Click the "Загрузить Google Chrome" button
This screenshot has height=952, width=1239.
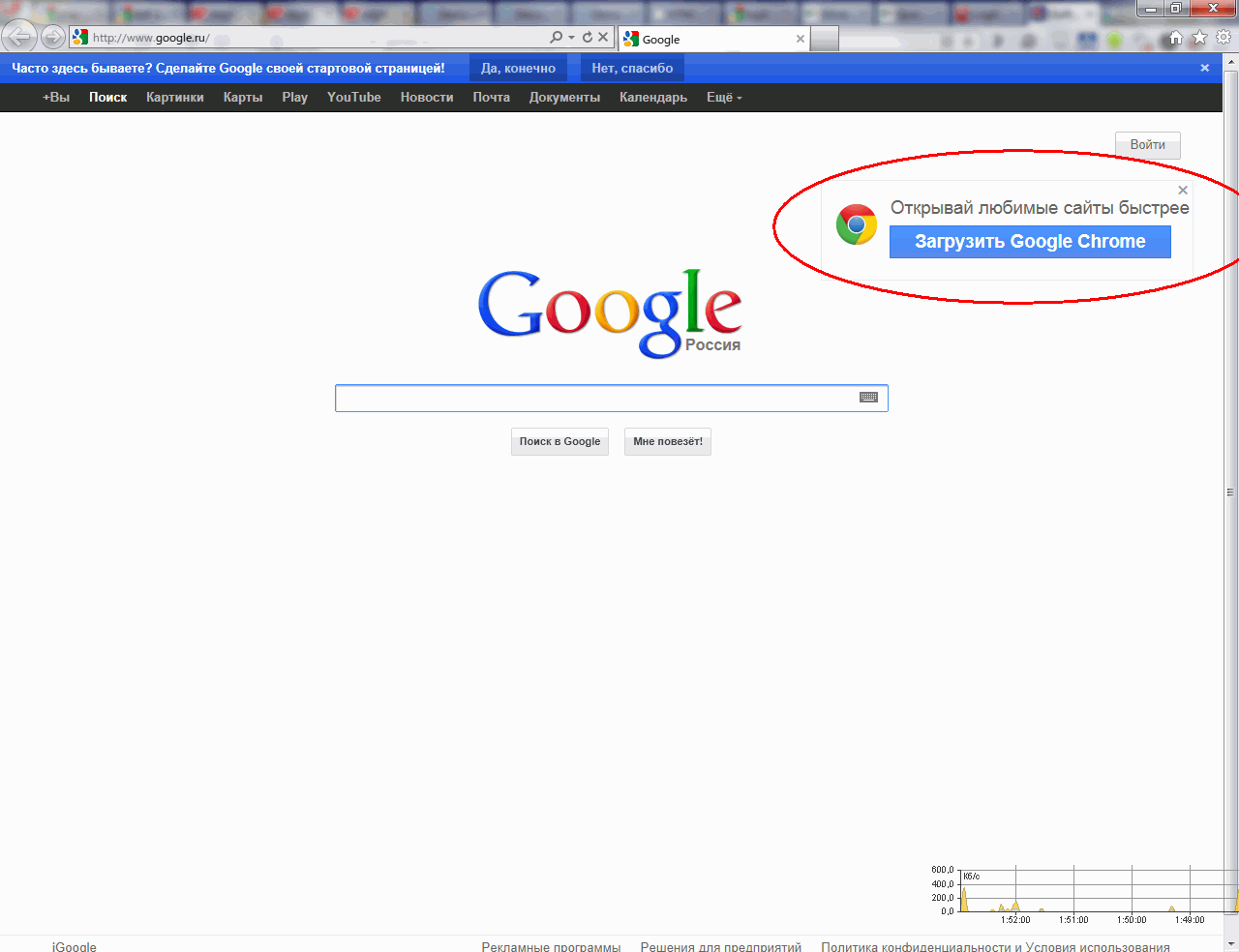(x=1030, y=242)
